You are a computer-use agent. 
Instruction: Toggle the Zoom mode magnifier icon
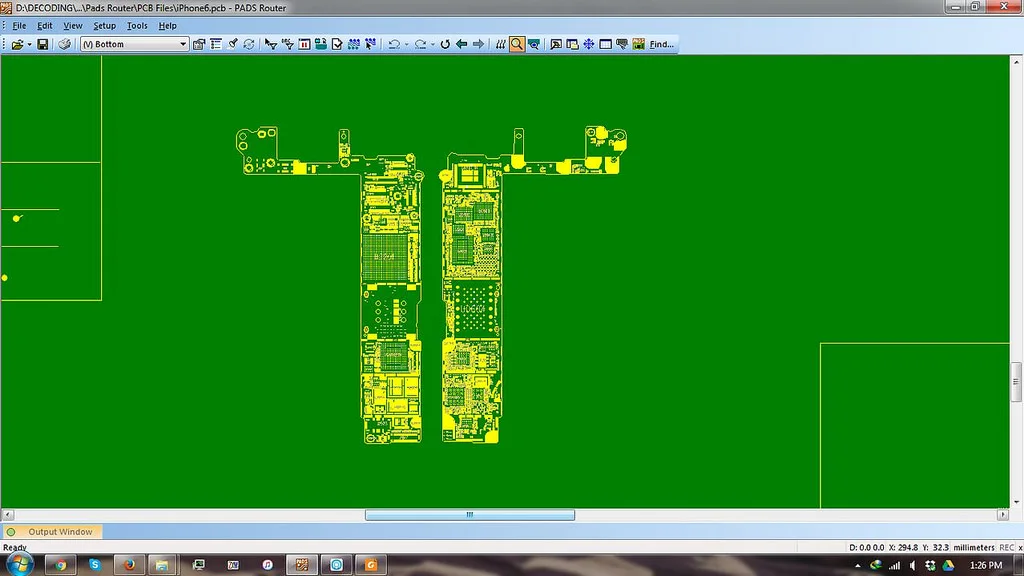click(x=517, y=44)
